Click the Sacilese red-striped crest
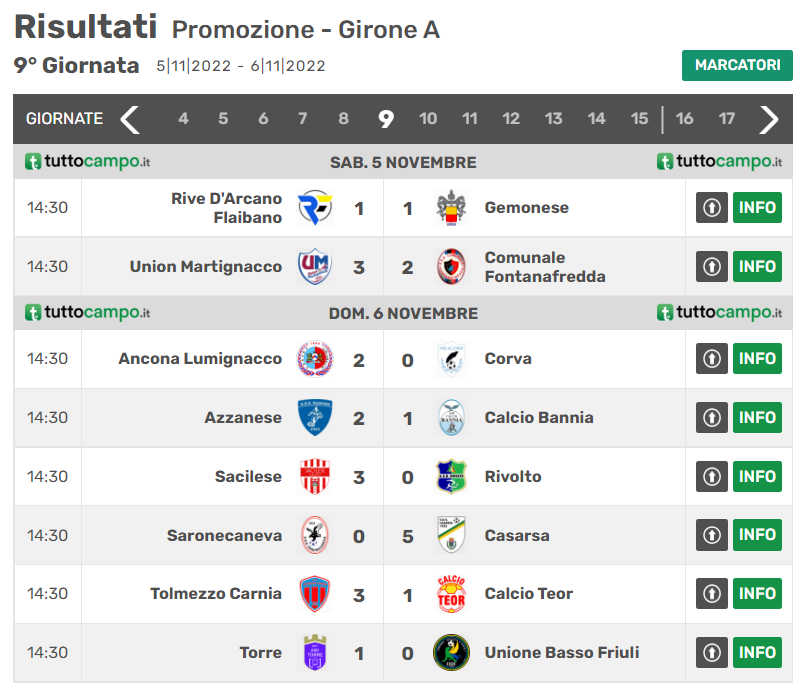The width and height of the screenshot is (801, 694). click(x=316, y=477)
